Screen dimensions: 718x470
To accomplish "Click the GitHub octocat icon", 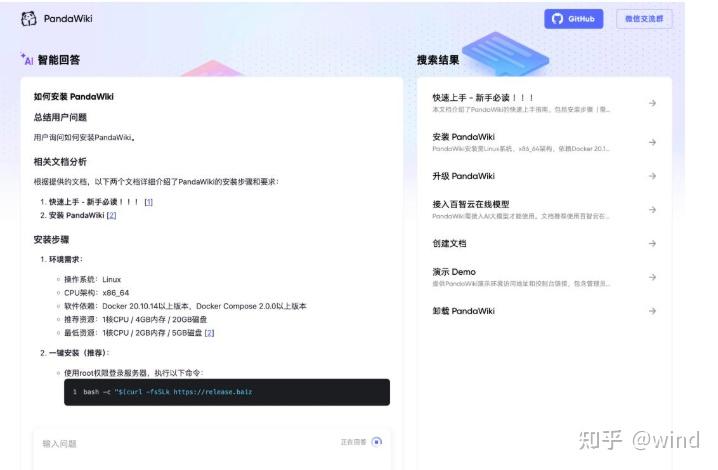I will [557, 19].
